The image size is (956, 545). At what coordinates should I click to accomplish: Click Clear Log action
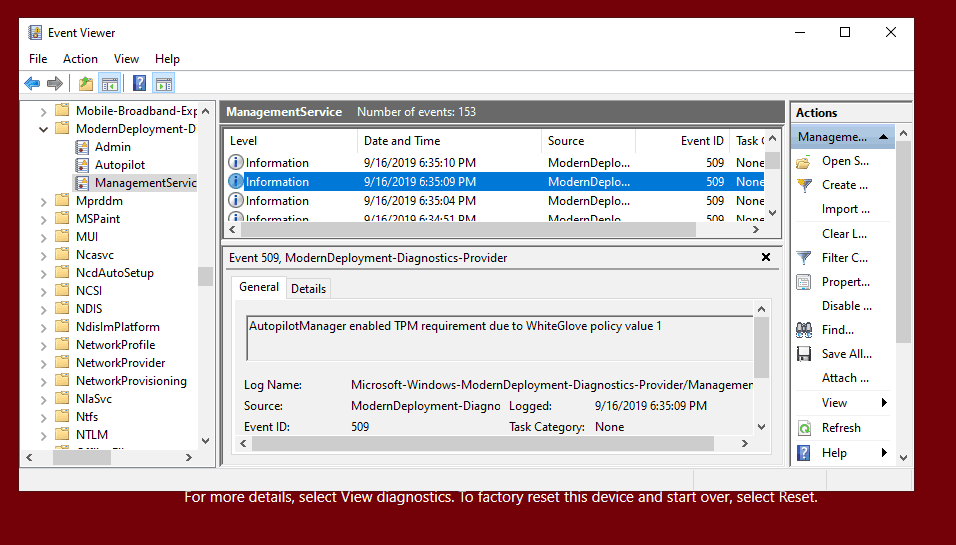[844, 234]
